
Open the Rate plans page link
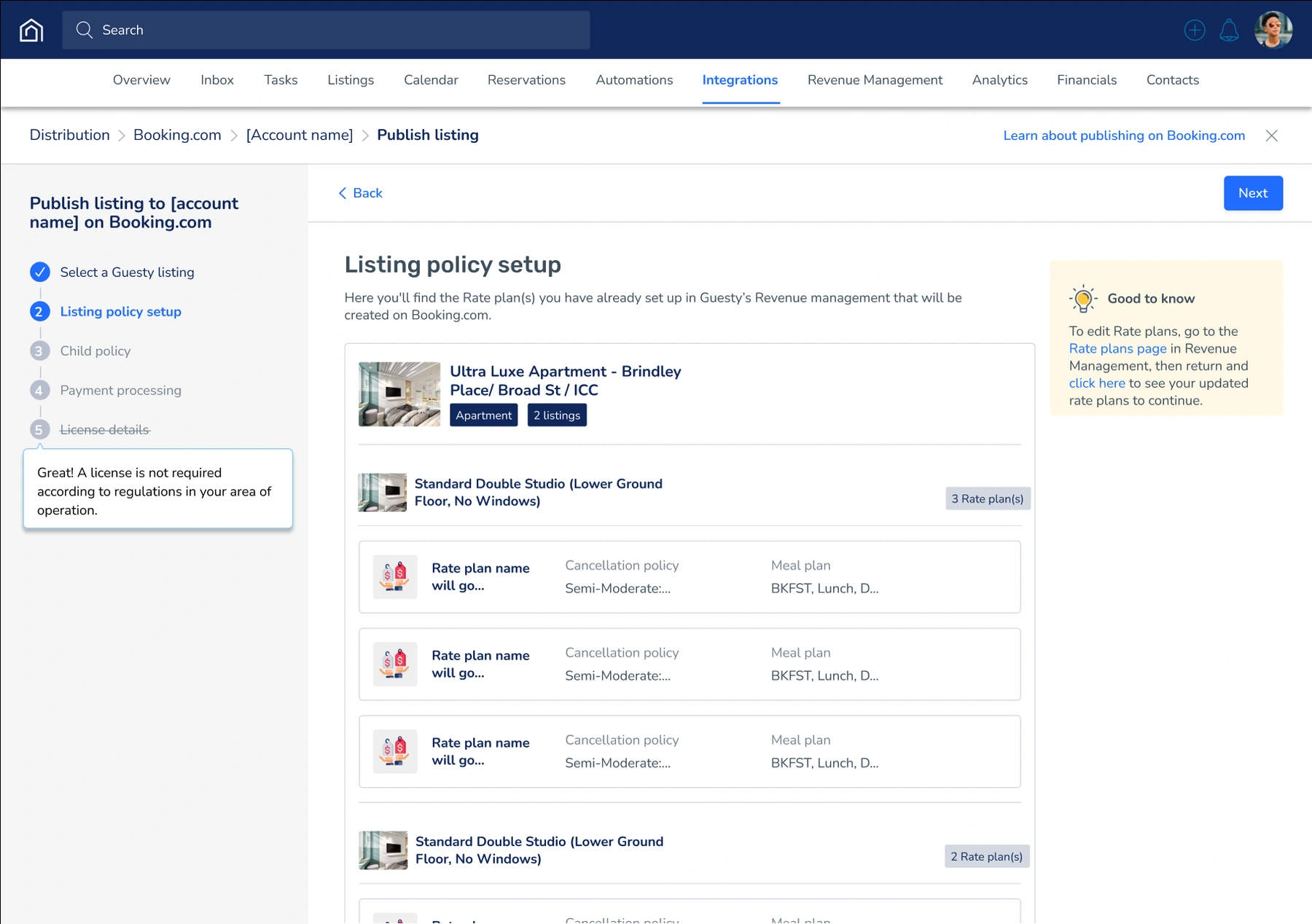click(1117, 348)
